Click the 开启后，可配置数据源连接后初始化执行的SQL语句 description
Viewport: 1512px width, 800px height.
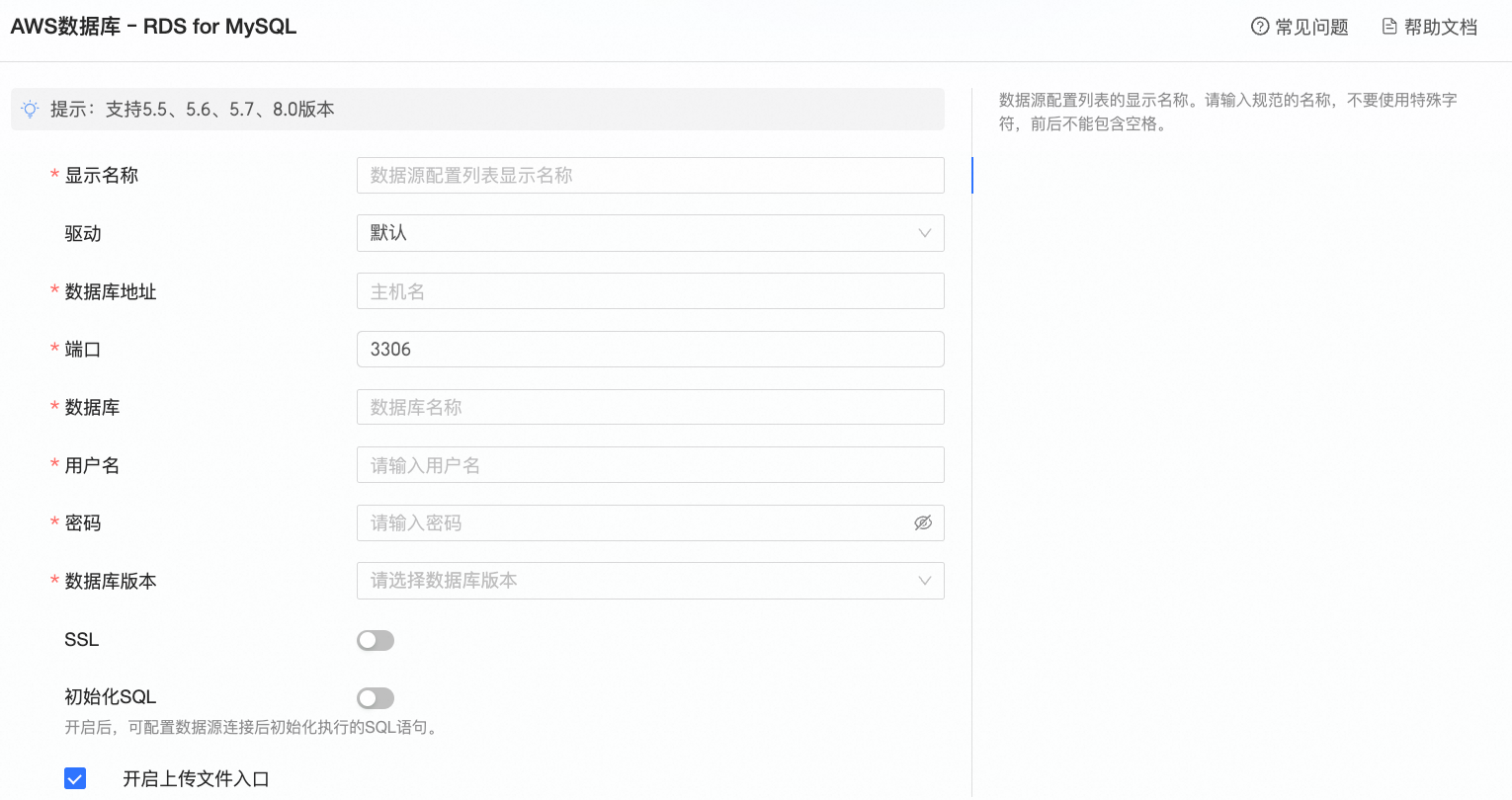click(252, 728)
